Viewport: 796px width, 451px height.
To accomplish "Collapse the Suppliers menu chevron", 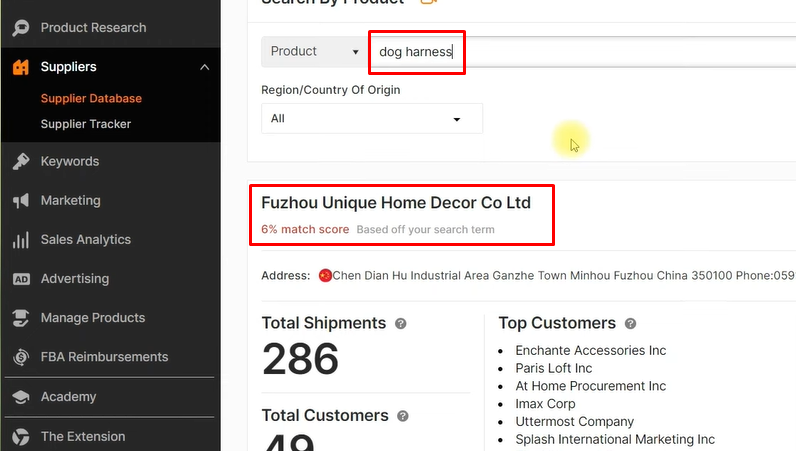I will pyautogui.click(x=205, y=67).
